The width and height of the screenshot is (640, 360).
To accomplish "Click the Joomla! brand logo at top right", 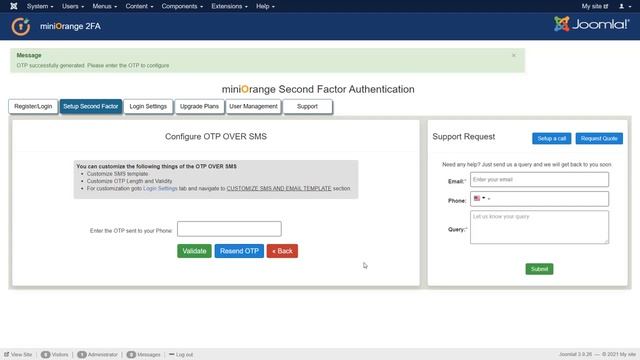I will coord(591,24).
